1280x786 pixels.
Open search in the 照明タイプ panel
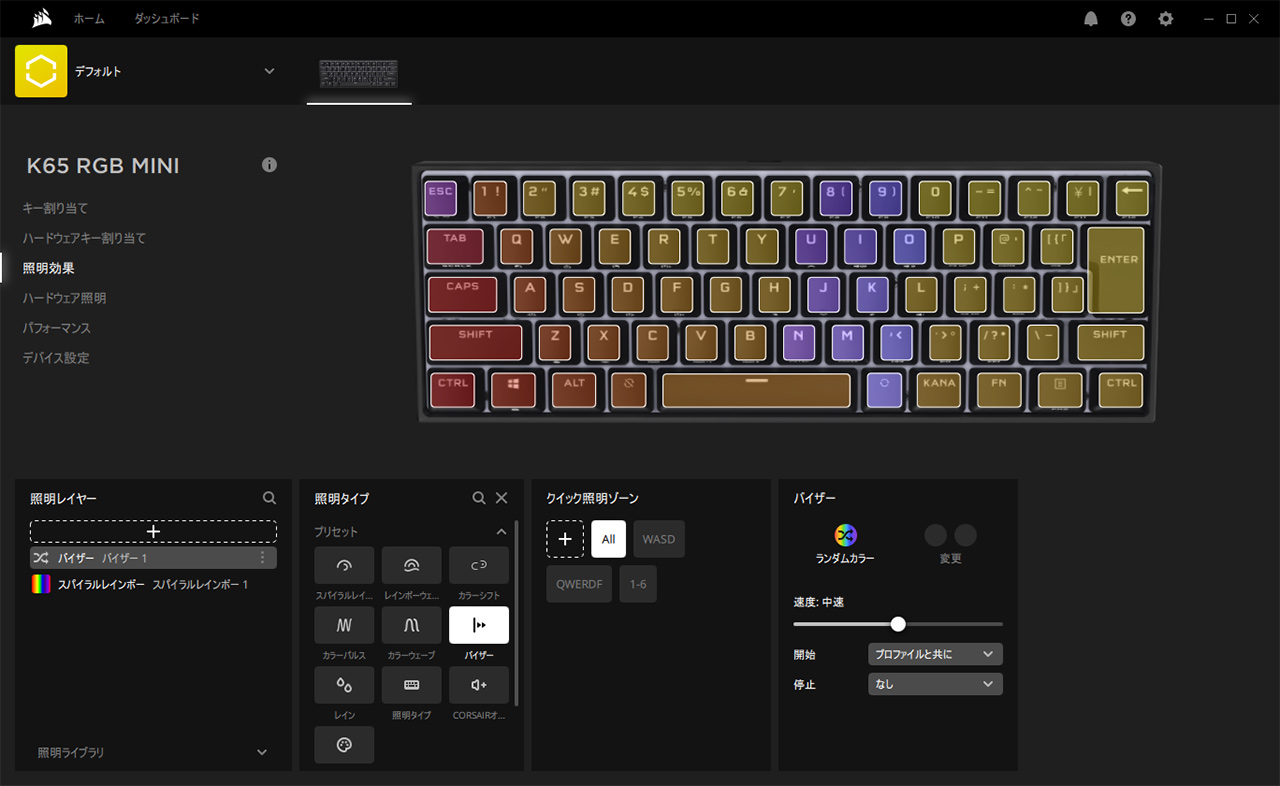click(x=479, y=498)
